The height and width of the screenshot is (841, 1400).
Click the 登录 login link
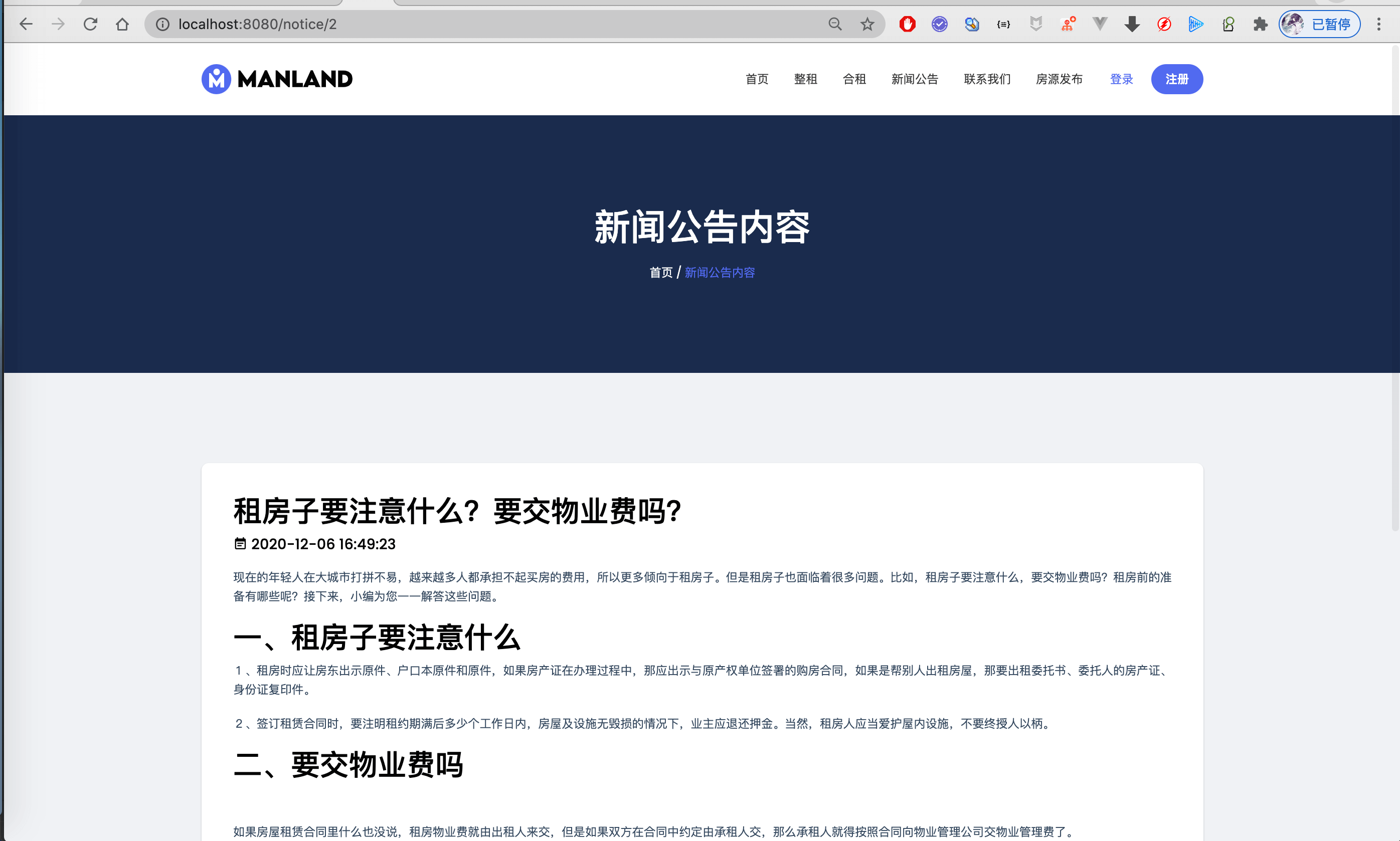[x=1121, y=79]
